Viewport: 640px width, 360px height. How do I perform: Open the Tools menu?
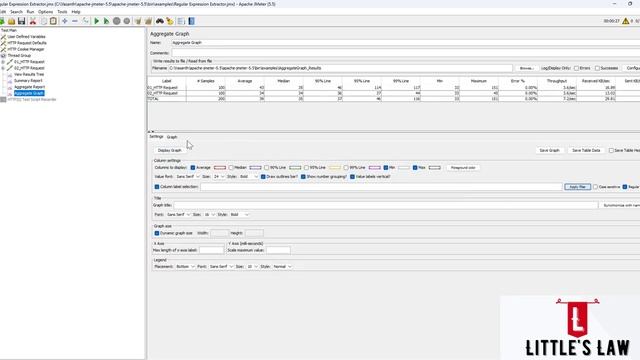pos(62,12)
